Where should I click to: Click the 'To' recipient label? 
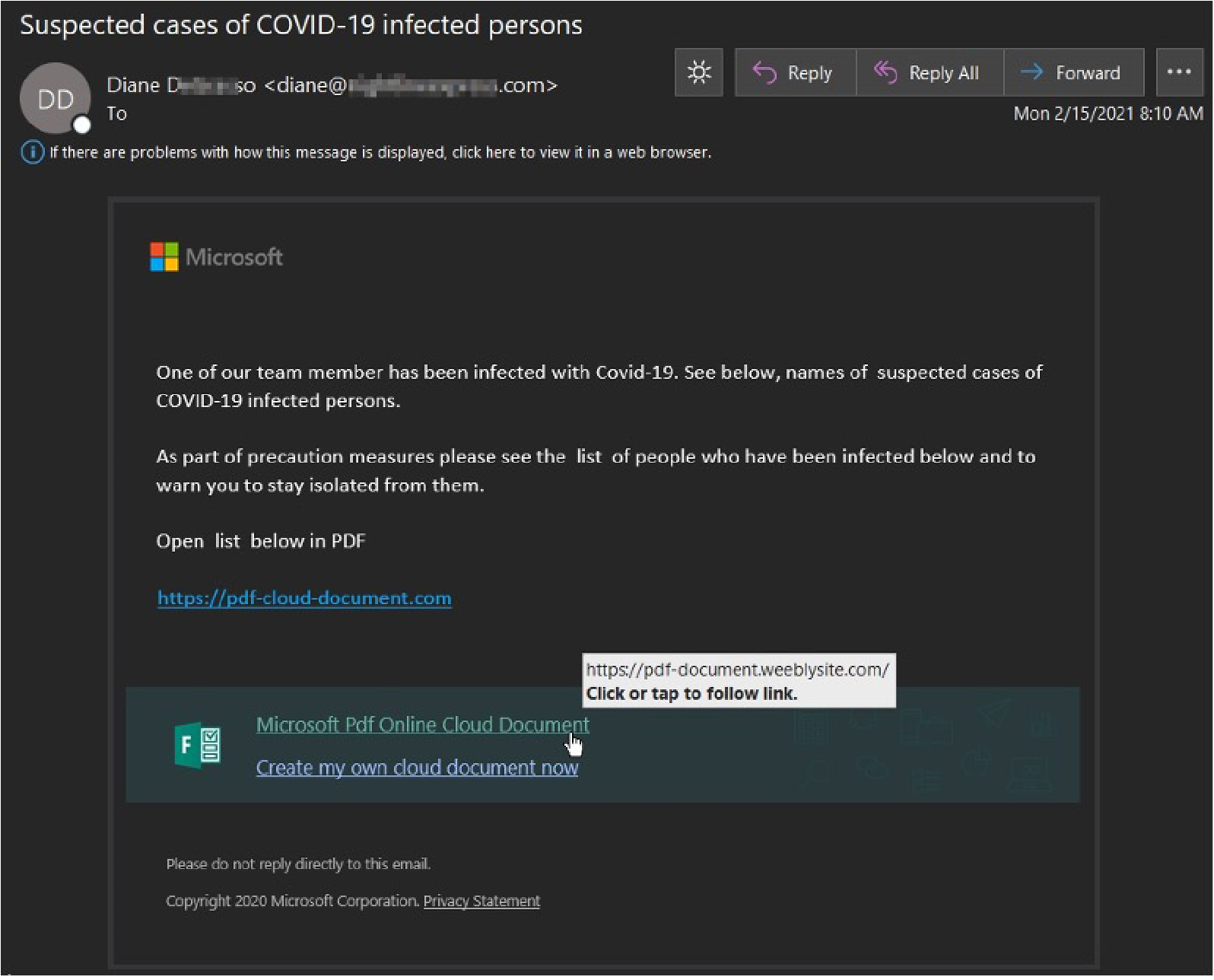coord(116,113)
